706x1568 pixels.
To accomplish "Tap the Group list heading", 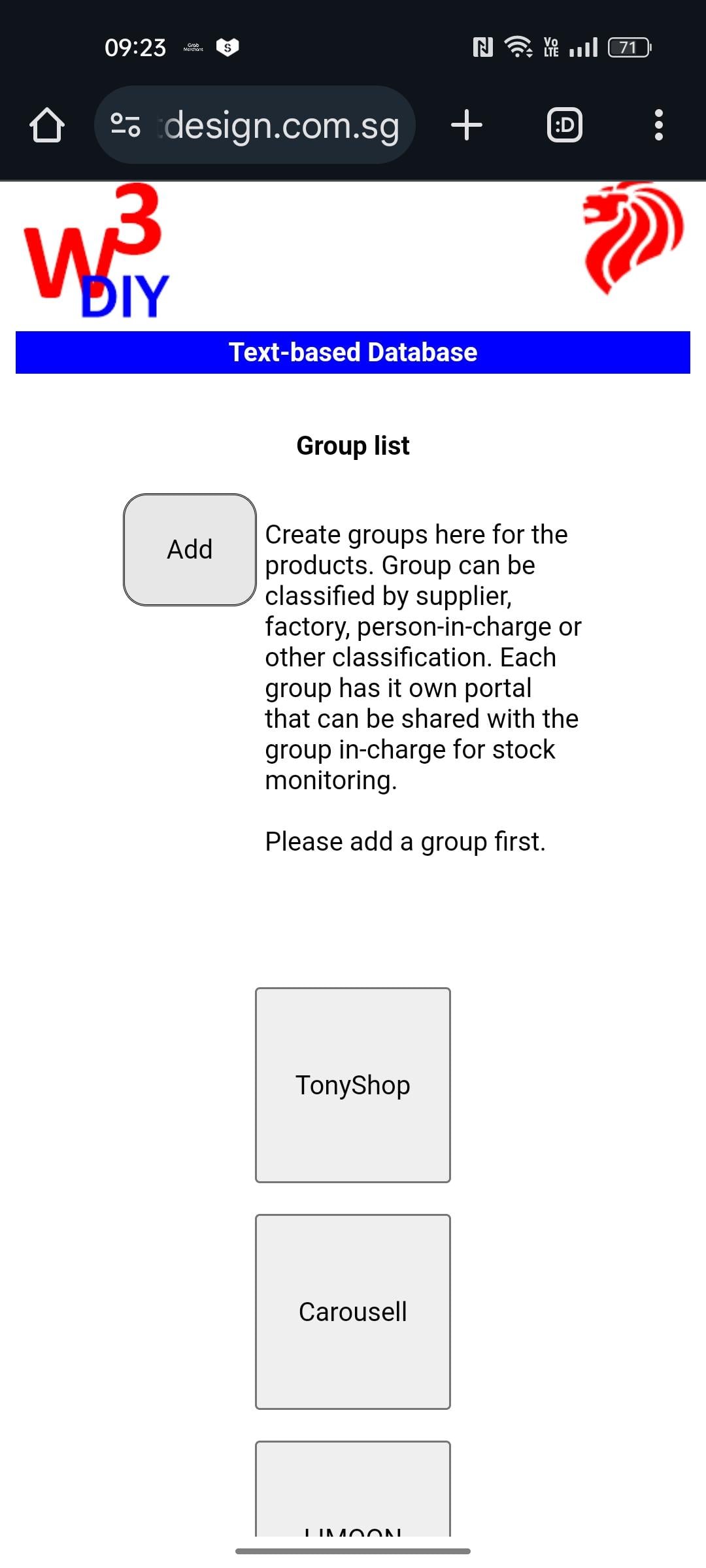I will (x=353, y=446).
